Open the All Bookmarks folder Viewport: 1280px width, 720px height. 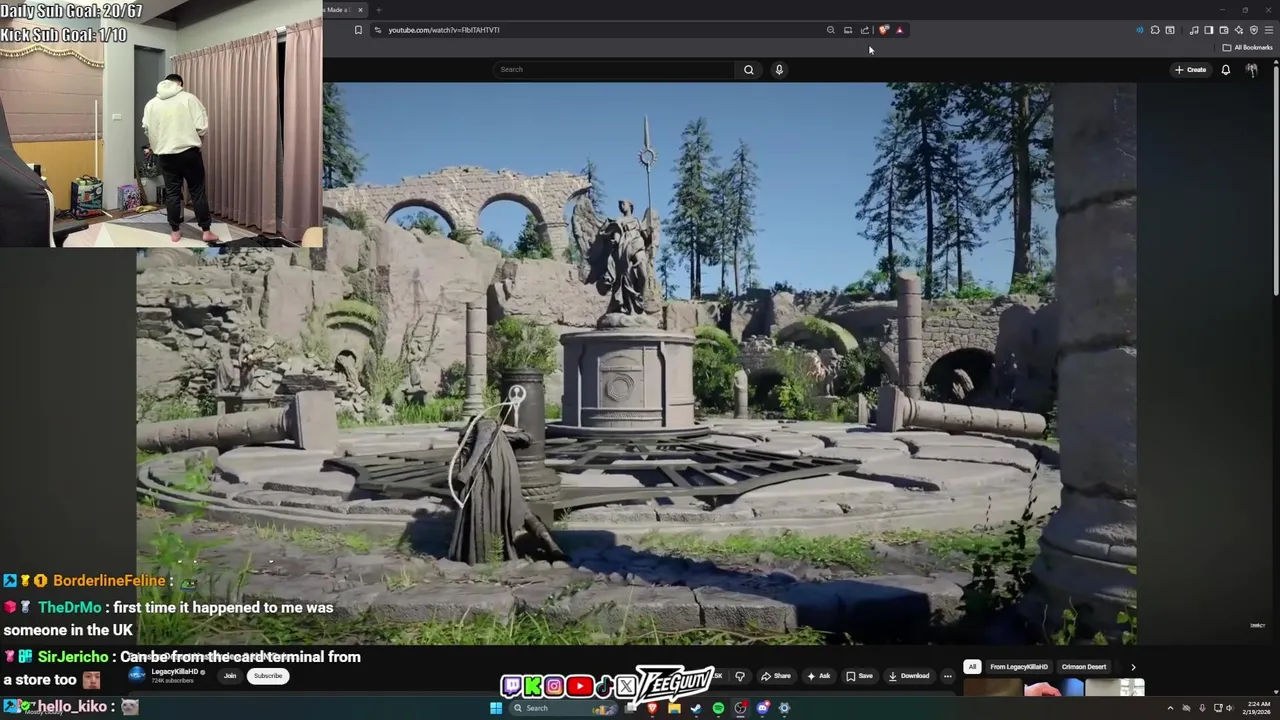[x=1247, y=47]
